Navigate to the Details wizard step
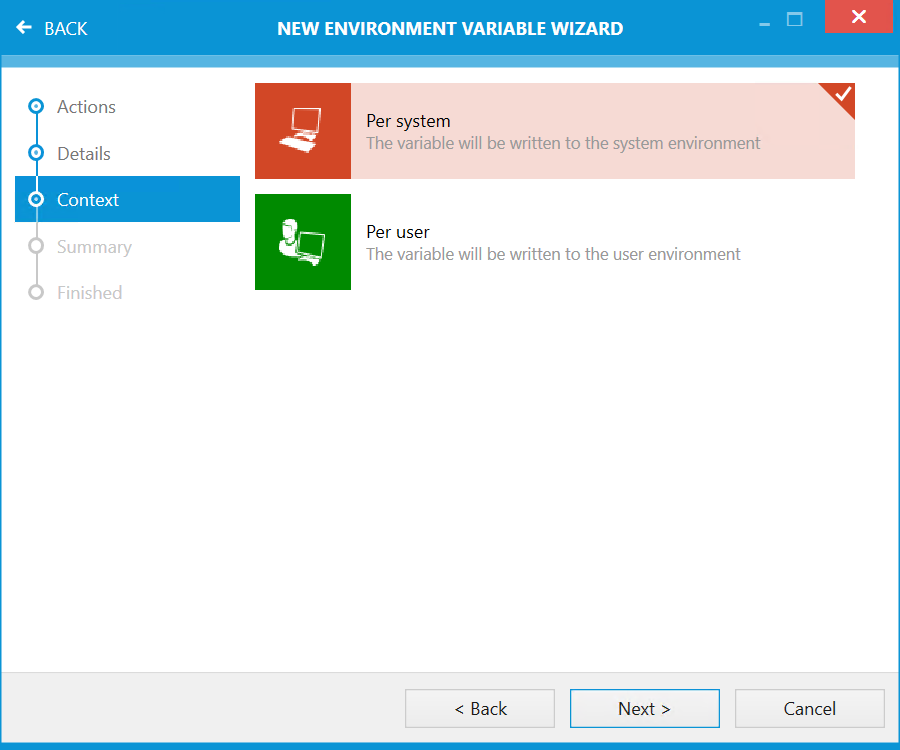Screen dimensions: 900x750 pyautogui.click(x=83, y=153)
